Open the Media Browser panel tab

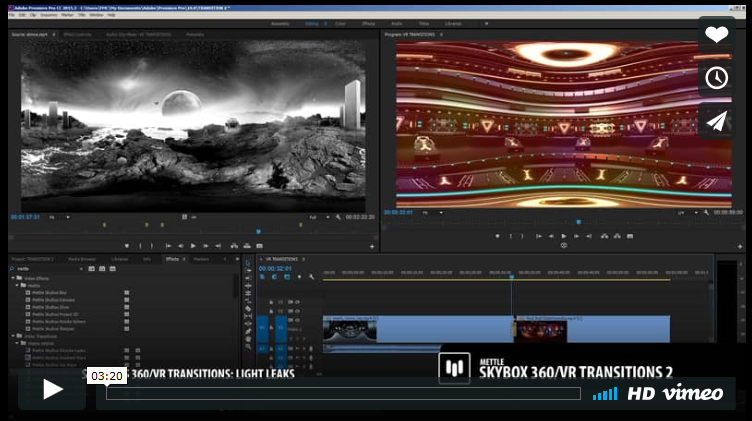(x=82, y=259)
